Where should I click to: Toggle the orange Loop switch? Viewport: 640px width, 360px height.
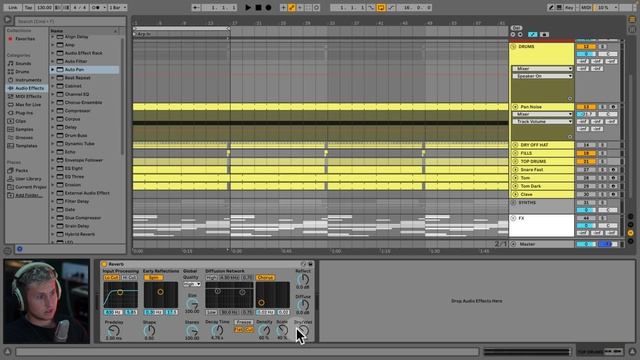[381, 7]
